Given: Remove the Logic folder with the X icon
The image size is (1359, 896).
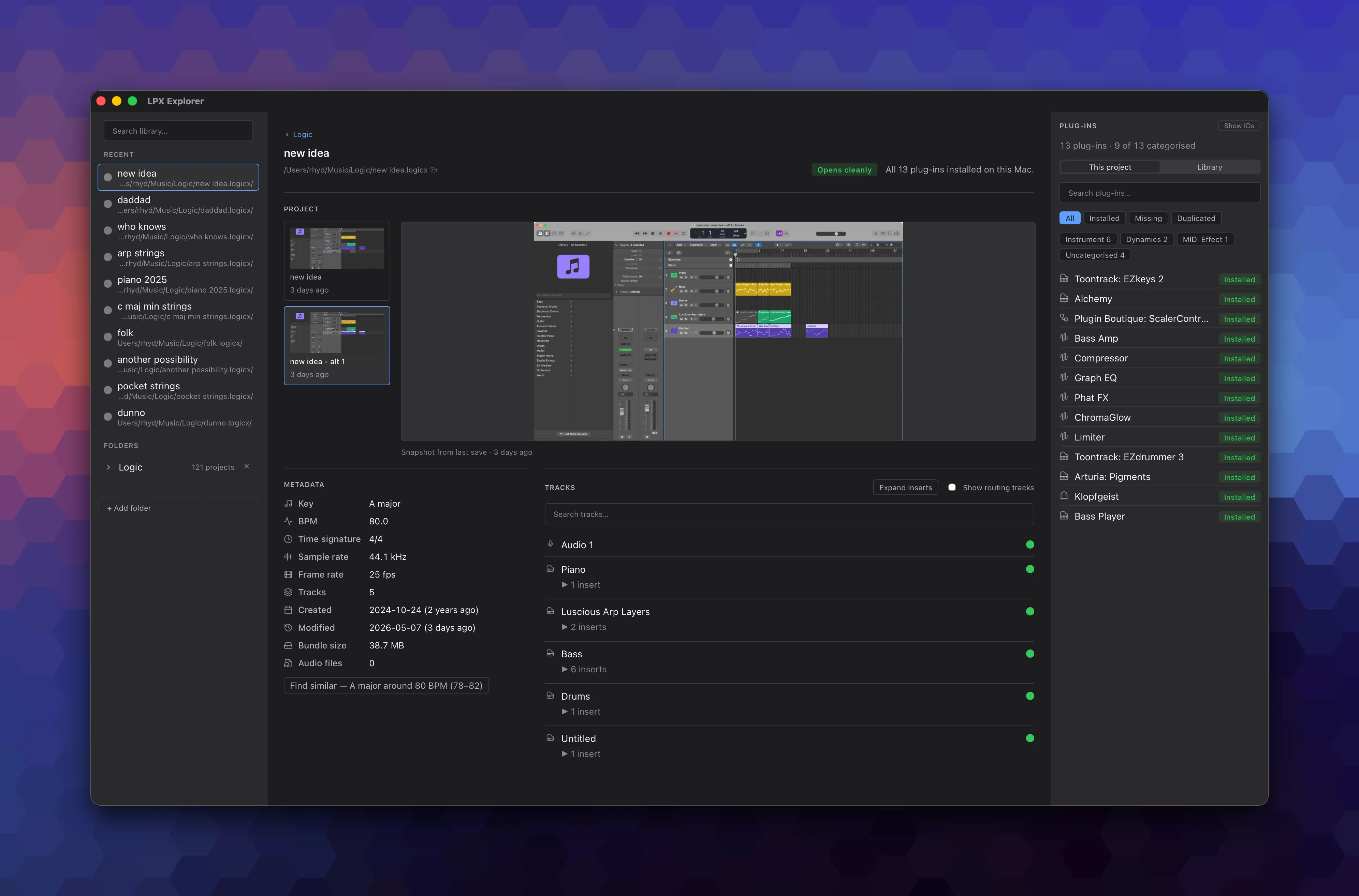Looking at the screenshot, I should tap(246, 466).
